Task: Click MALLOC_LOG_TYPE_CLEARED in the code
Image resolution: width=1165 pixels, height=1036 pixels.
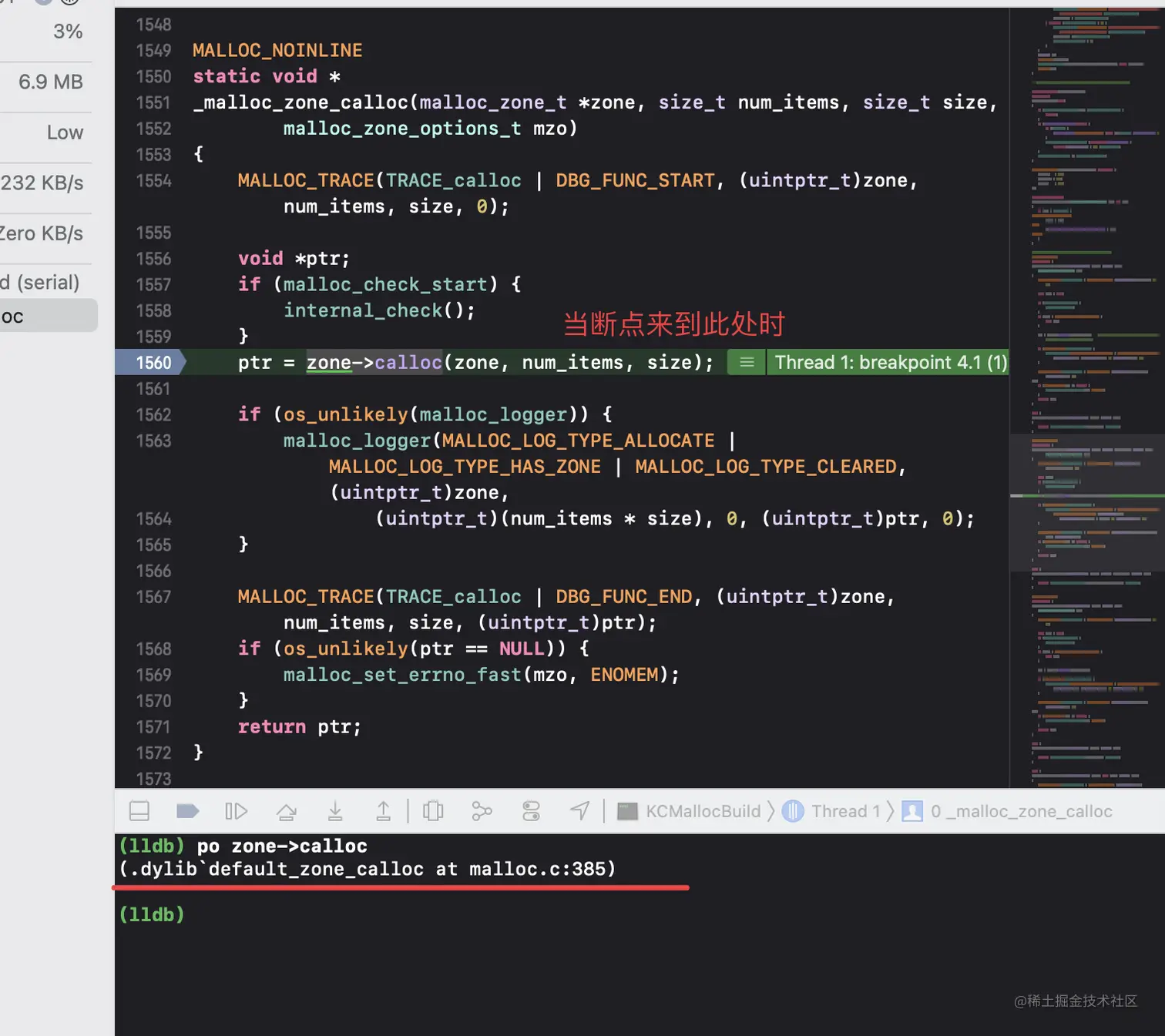Action: point(766,467)
